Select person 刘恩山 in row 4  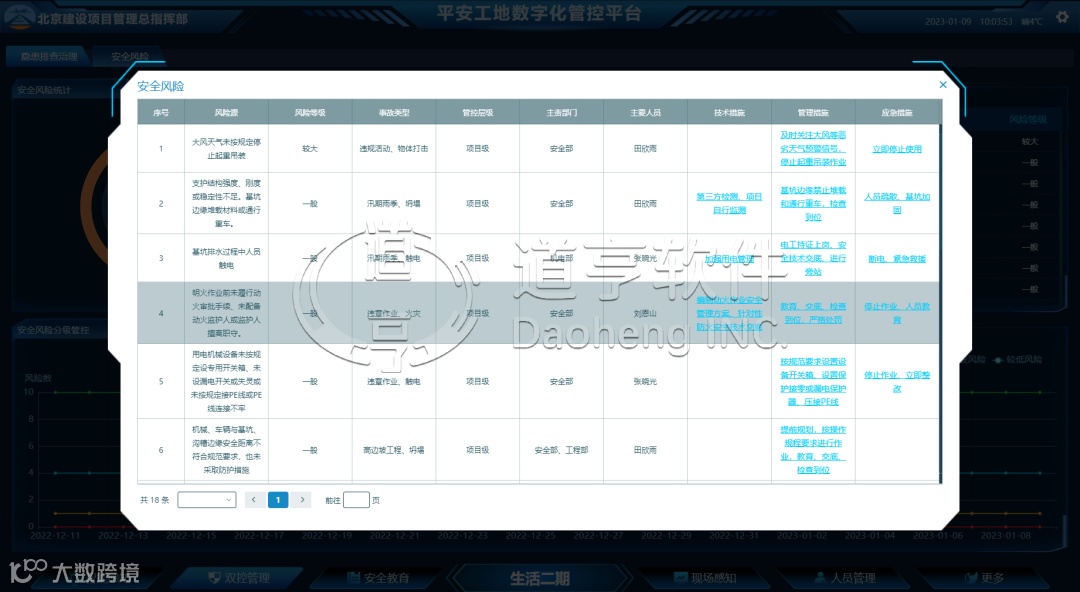pyautogui.click(x=645, y=313)
